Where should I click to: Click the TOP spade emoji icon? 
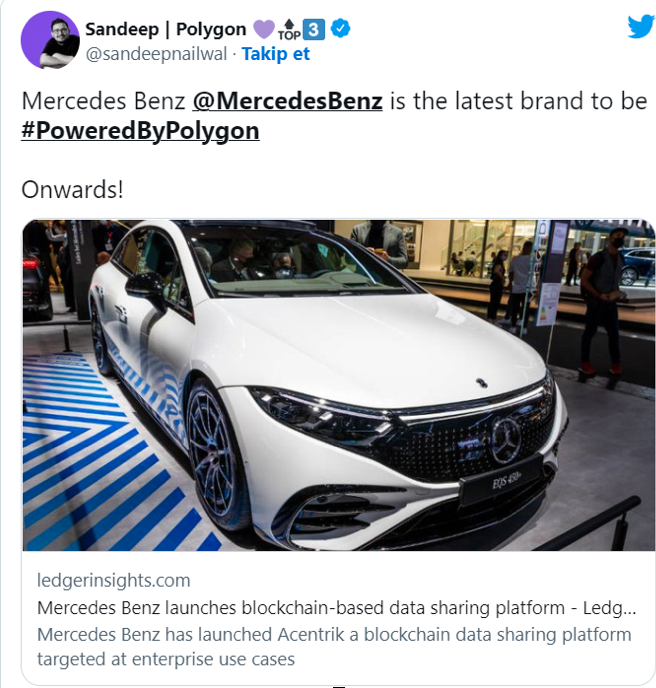[289, 30]
